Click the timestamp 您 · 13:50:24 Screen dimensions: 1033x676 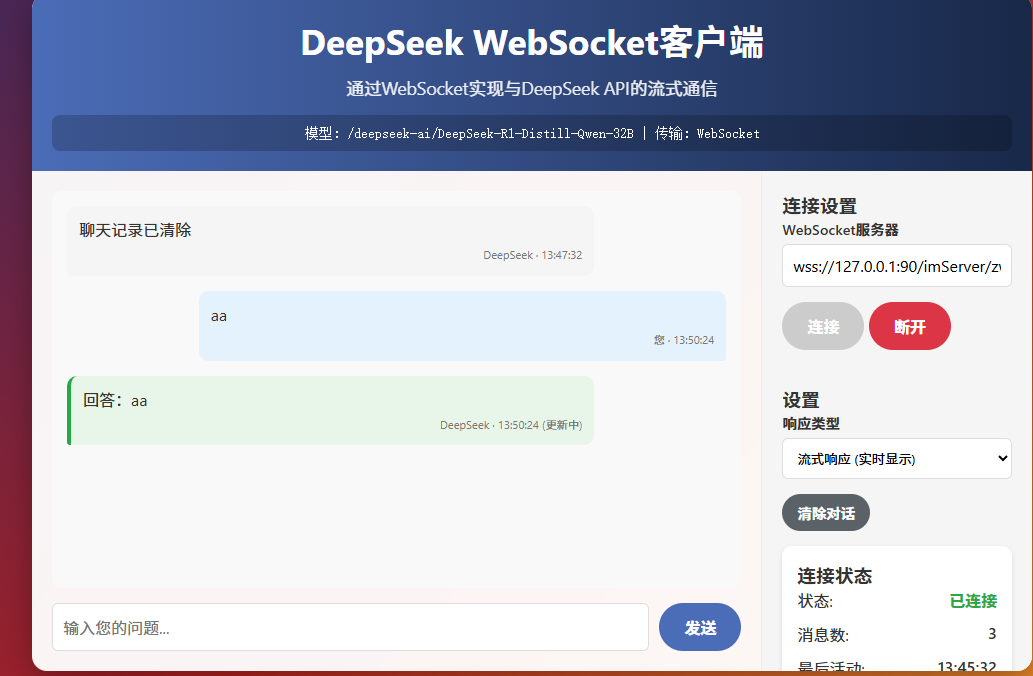[684, 340]
